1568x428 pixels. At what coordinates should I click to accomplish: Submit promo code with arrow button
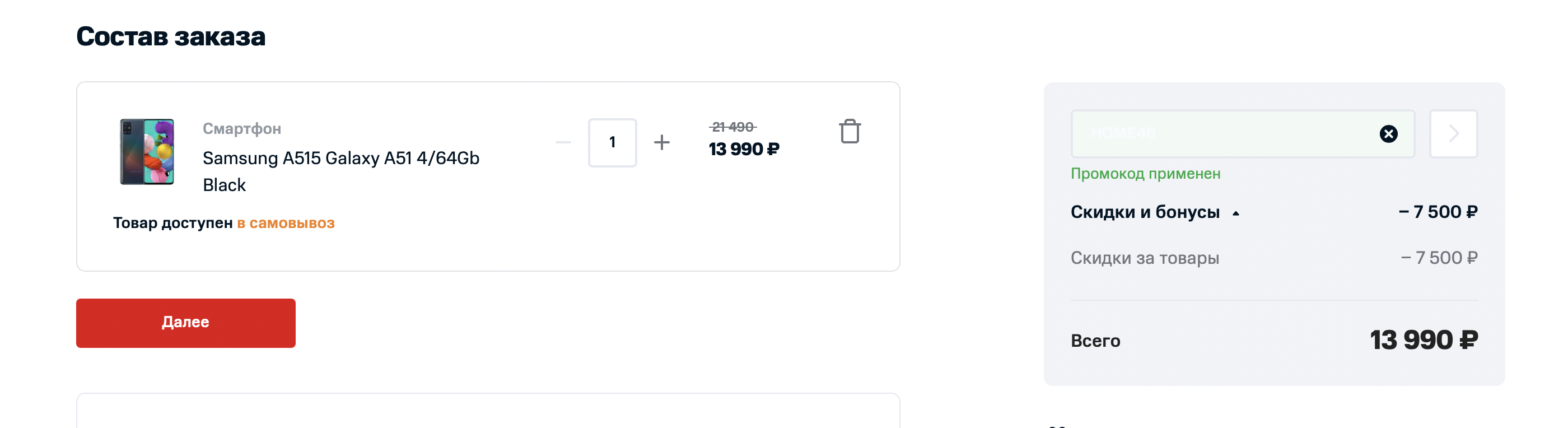click(x=1453, y=134)
